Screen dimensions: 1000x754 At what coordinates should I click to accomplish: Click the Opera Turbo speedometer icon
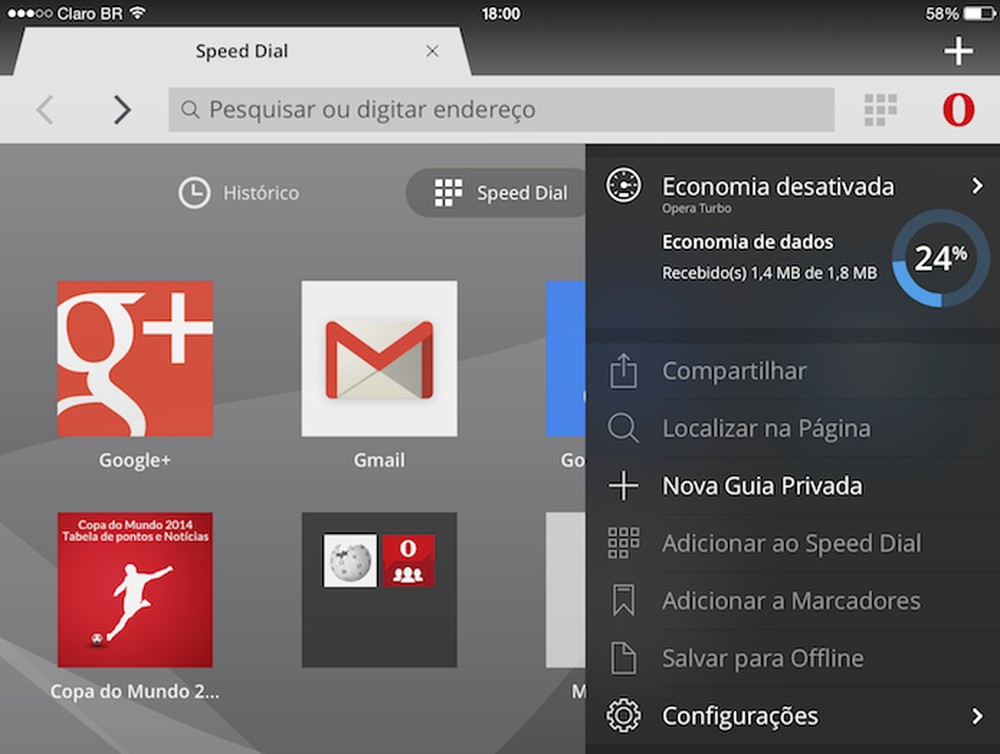coord(625,186)
